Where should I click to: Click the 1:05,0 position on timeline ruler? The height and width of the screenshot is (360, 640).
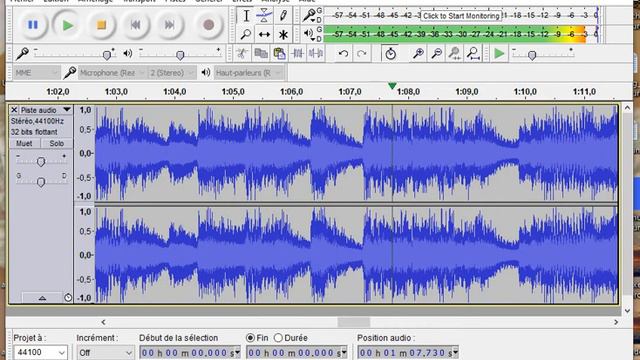[233, 92]
